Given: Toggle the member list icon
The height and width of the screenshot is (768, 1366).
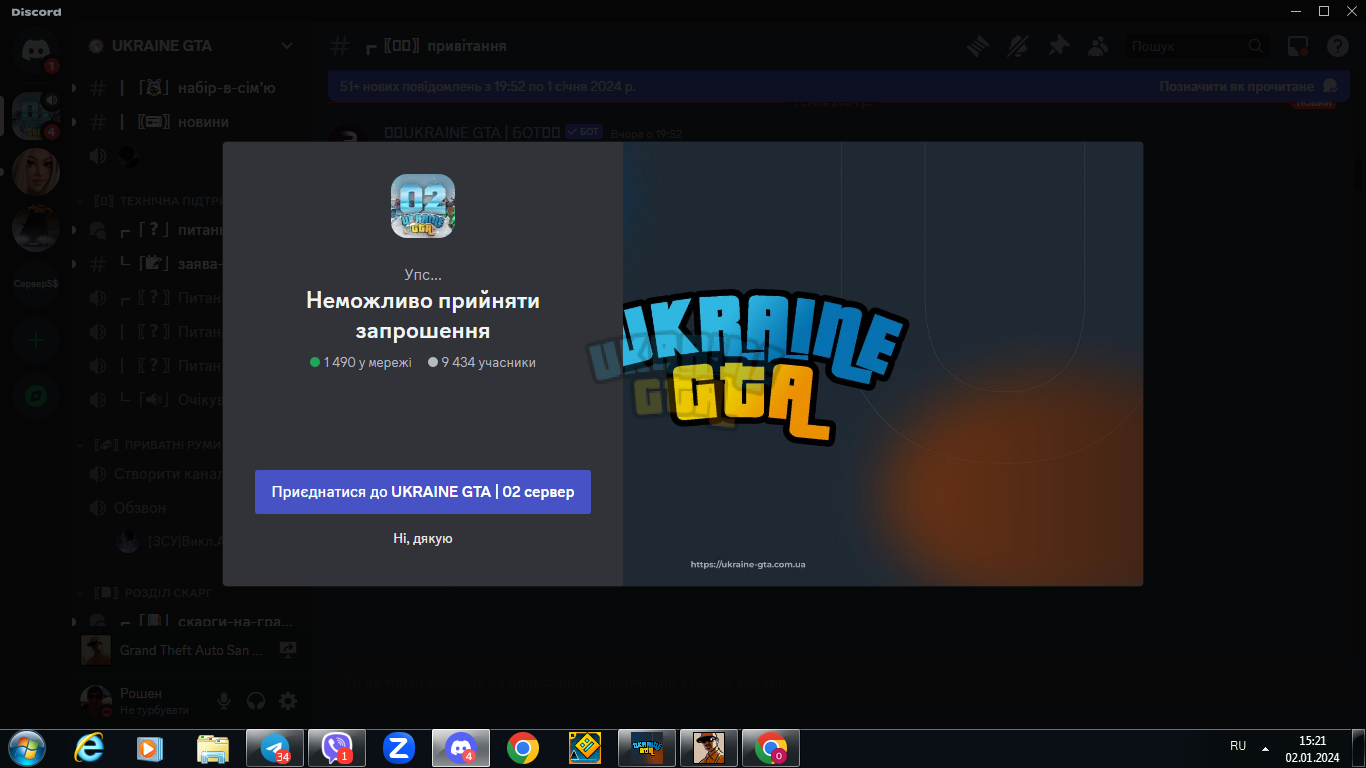Looking at the screenshot, I should [1098, 46].
